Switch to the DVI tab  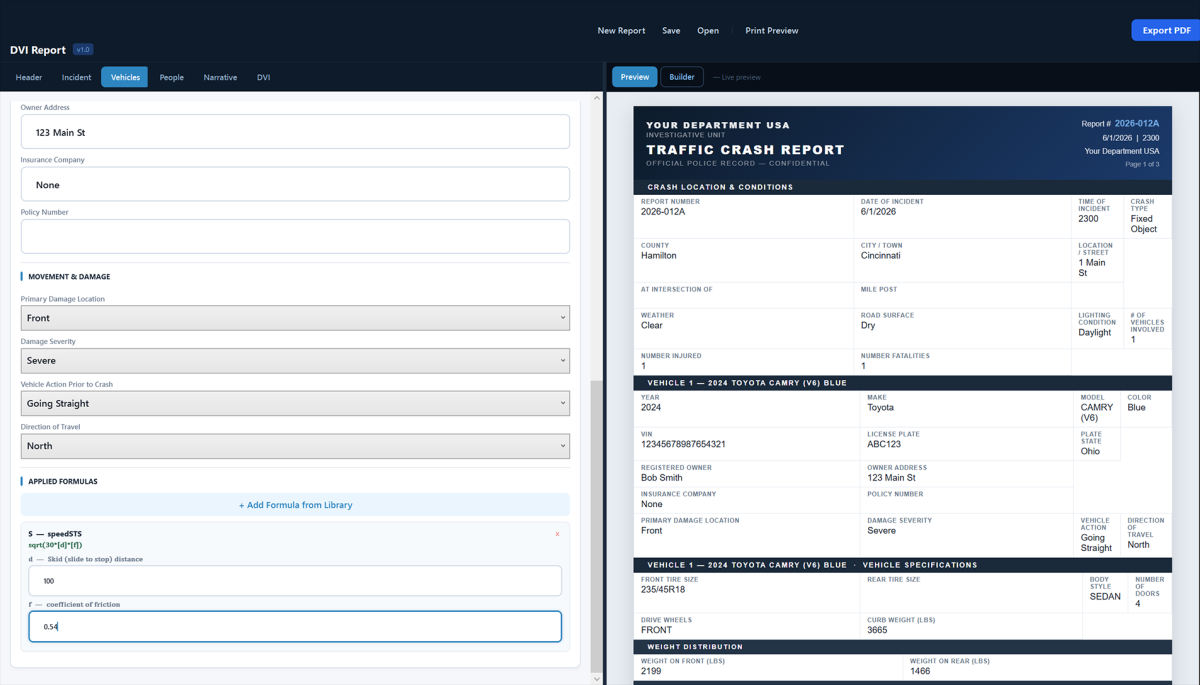click(263, 77)
